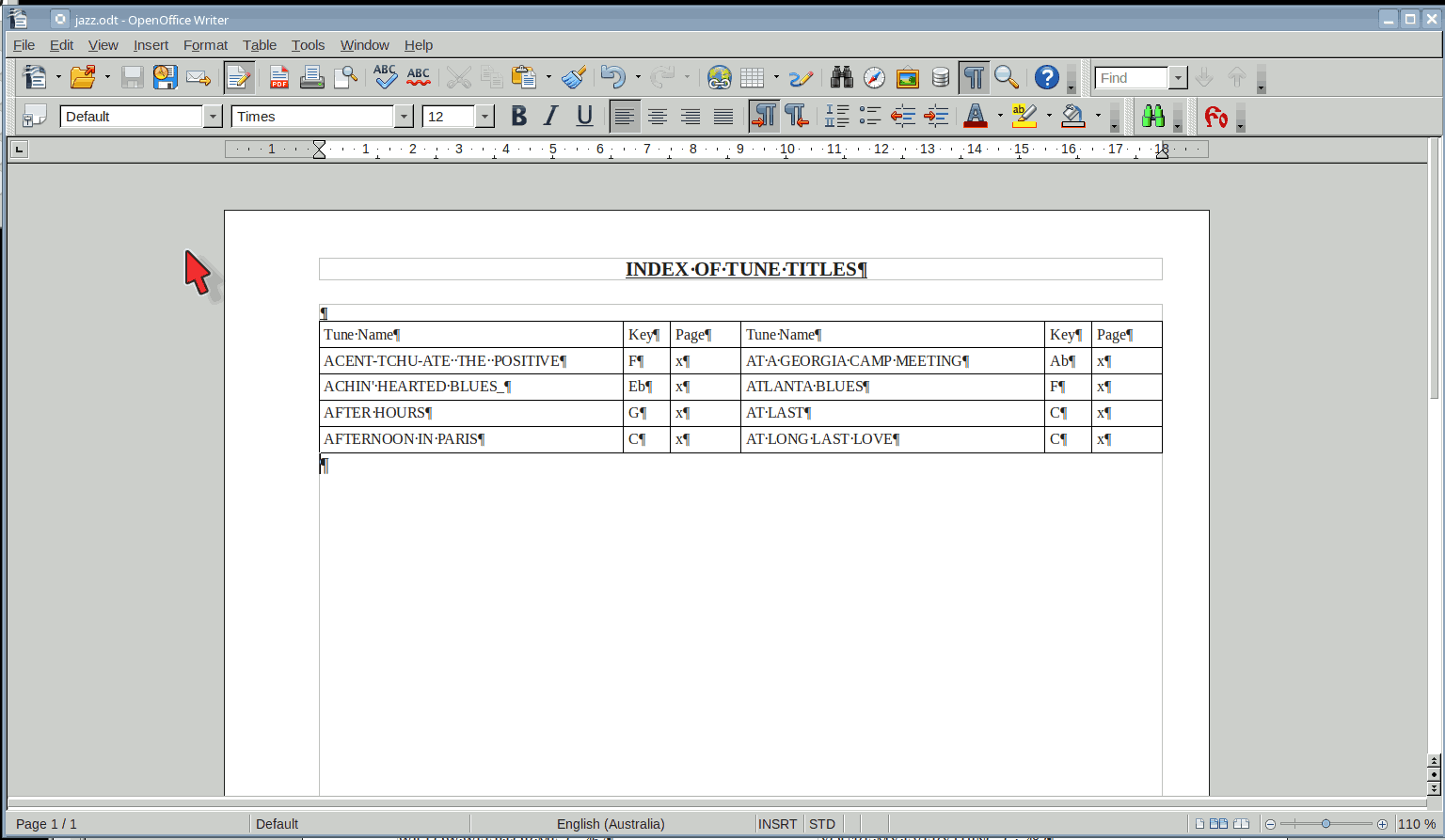Open the Zoom magnifier tool

(x=1007, y=77)
